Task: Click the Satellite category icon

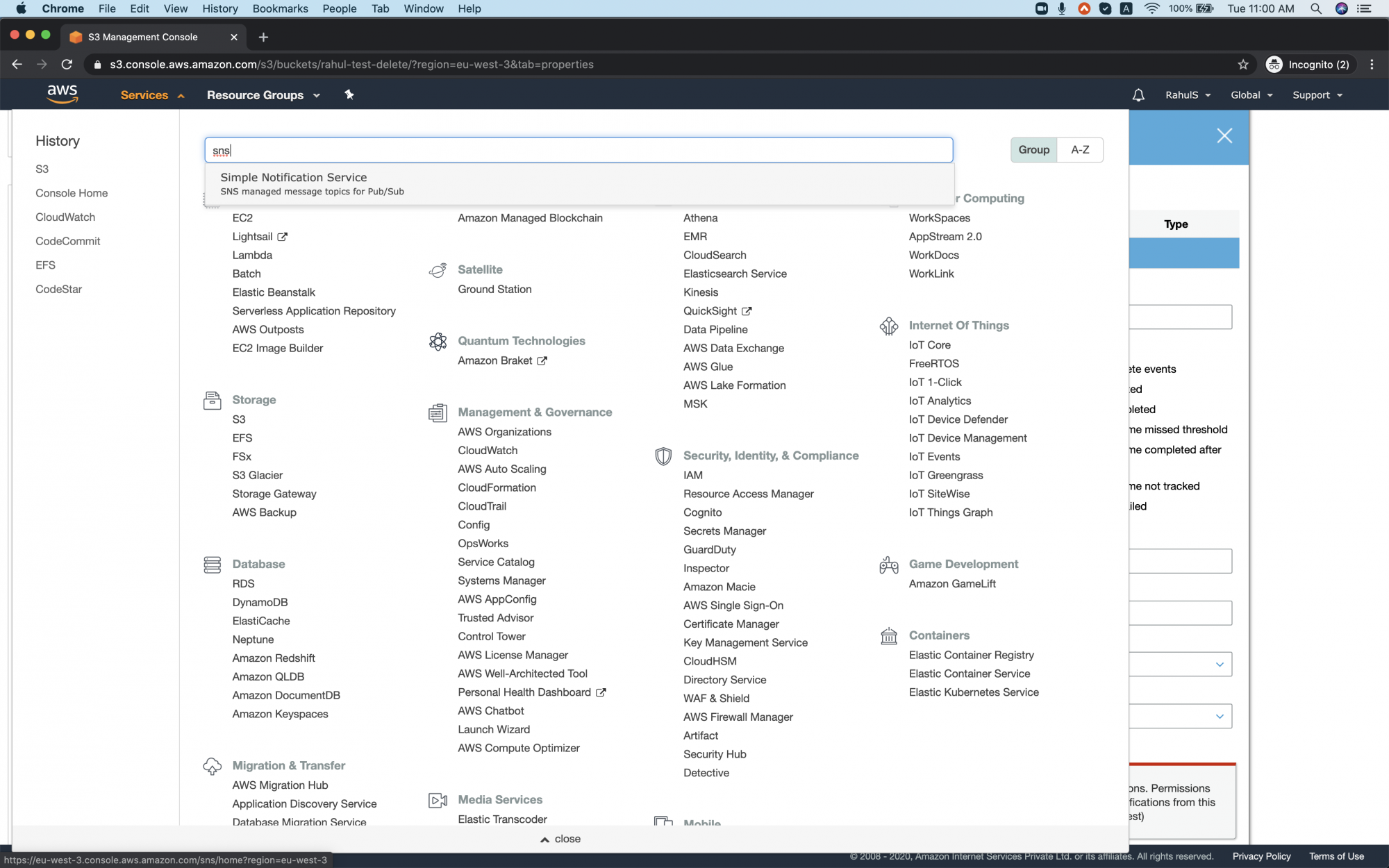Action: 438,270
